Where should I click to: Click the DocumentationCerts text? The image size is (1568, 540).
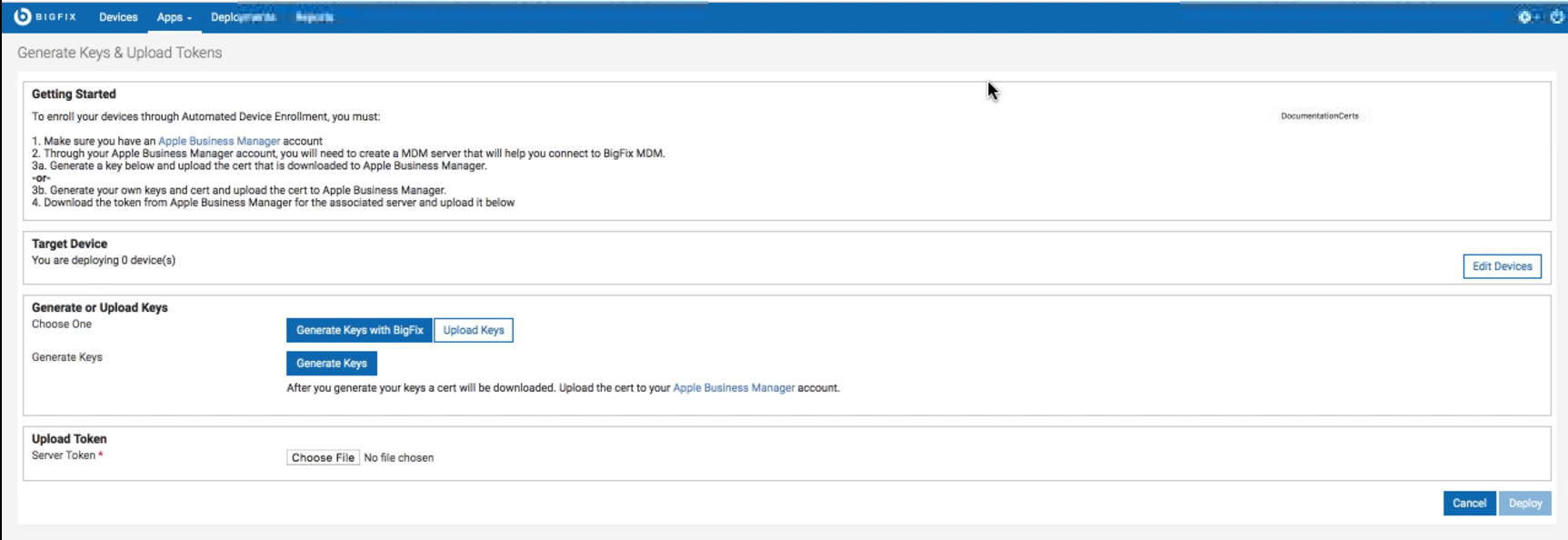pos(1319,115)
